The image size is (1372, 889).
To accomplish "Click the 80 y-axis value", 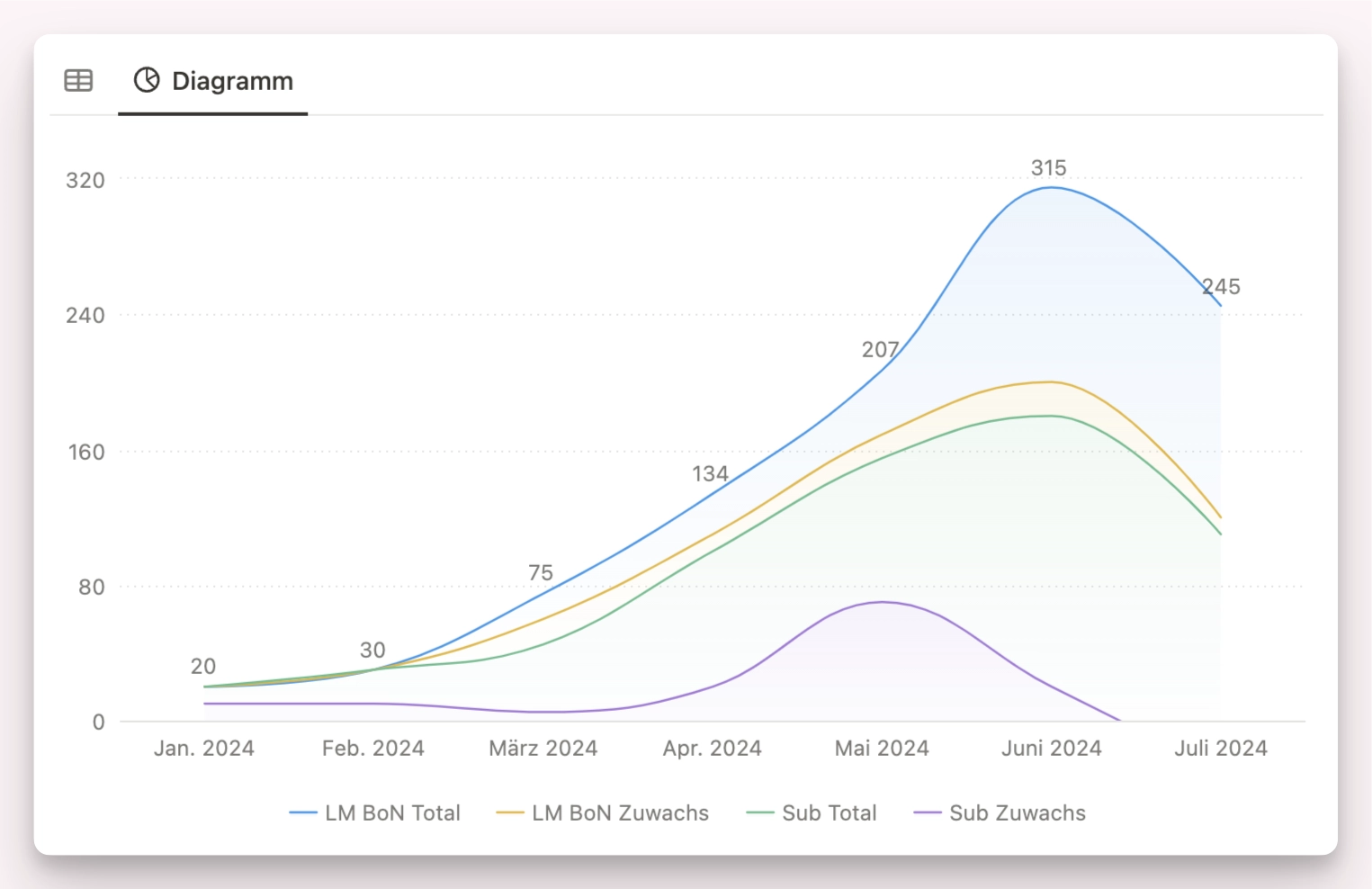I will (x=92, y=587).
